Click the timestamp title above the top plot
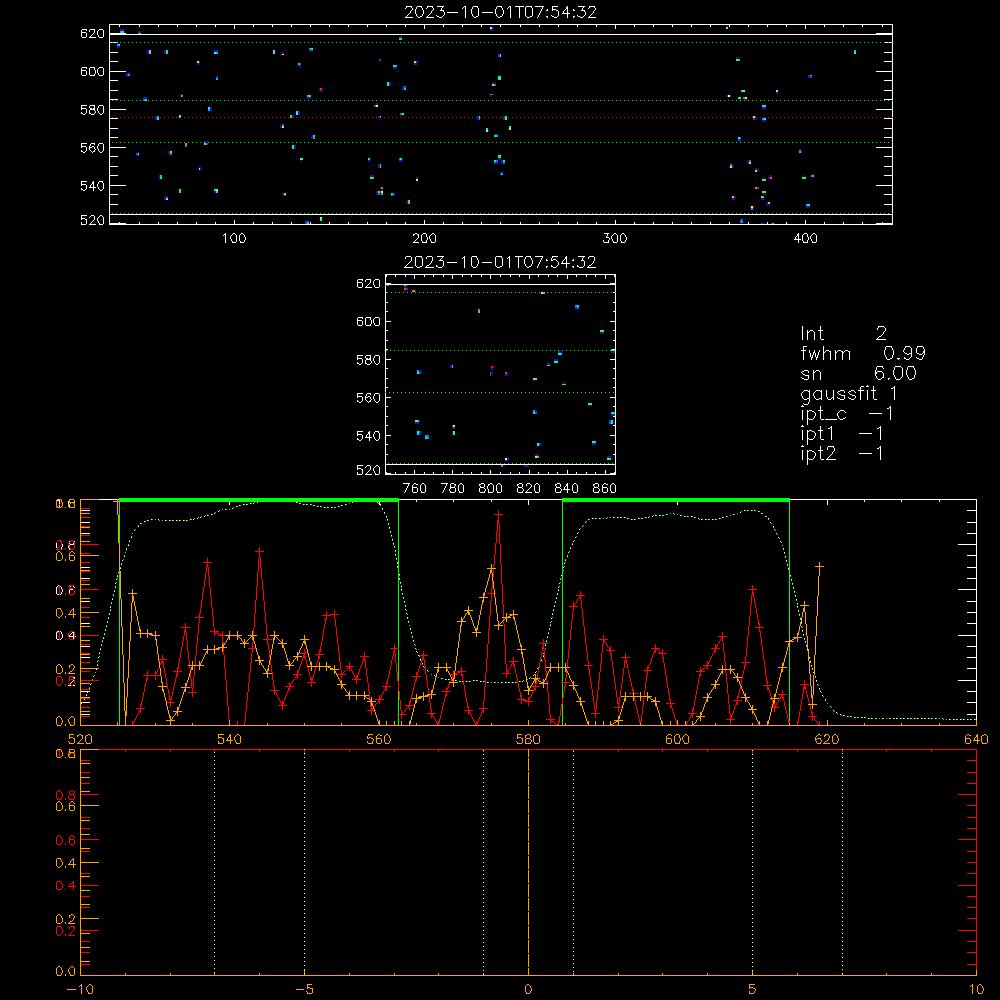 (501, 12)
